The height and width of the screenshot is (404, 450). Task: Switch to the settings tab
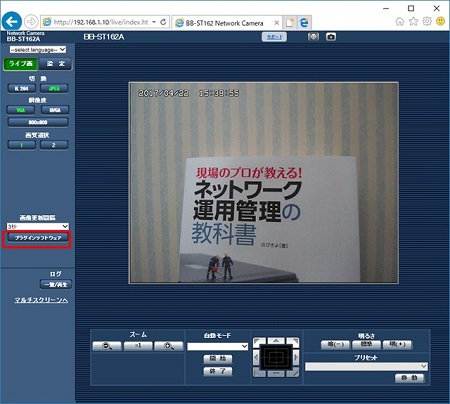pyautogui.click(x=55, y=64)
